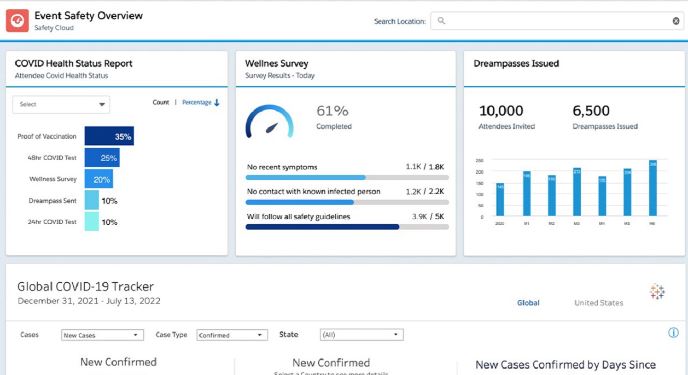Click the No recent symptoms progress bar
The height and width of the screenshot is (375, 688).
[347, 178]
